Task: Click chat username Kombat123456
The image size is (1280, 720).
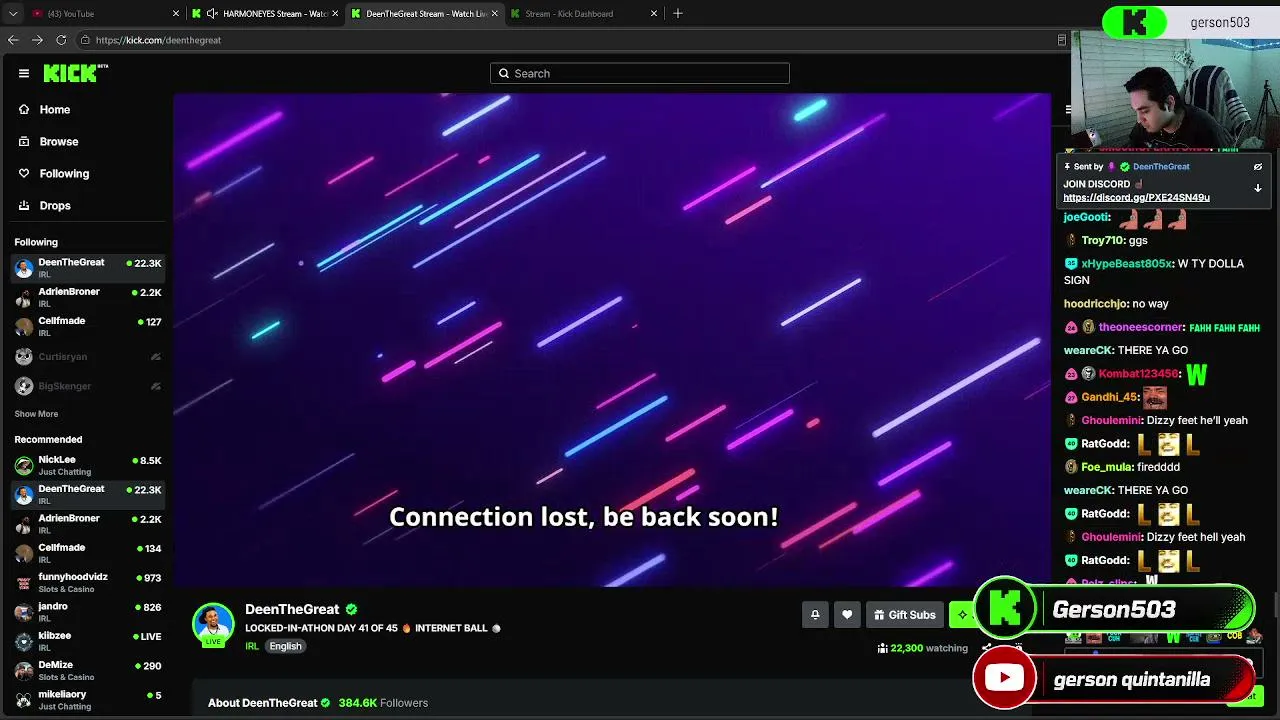Action: (1138, 374)
